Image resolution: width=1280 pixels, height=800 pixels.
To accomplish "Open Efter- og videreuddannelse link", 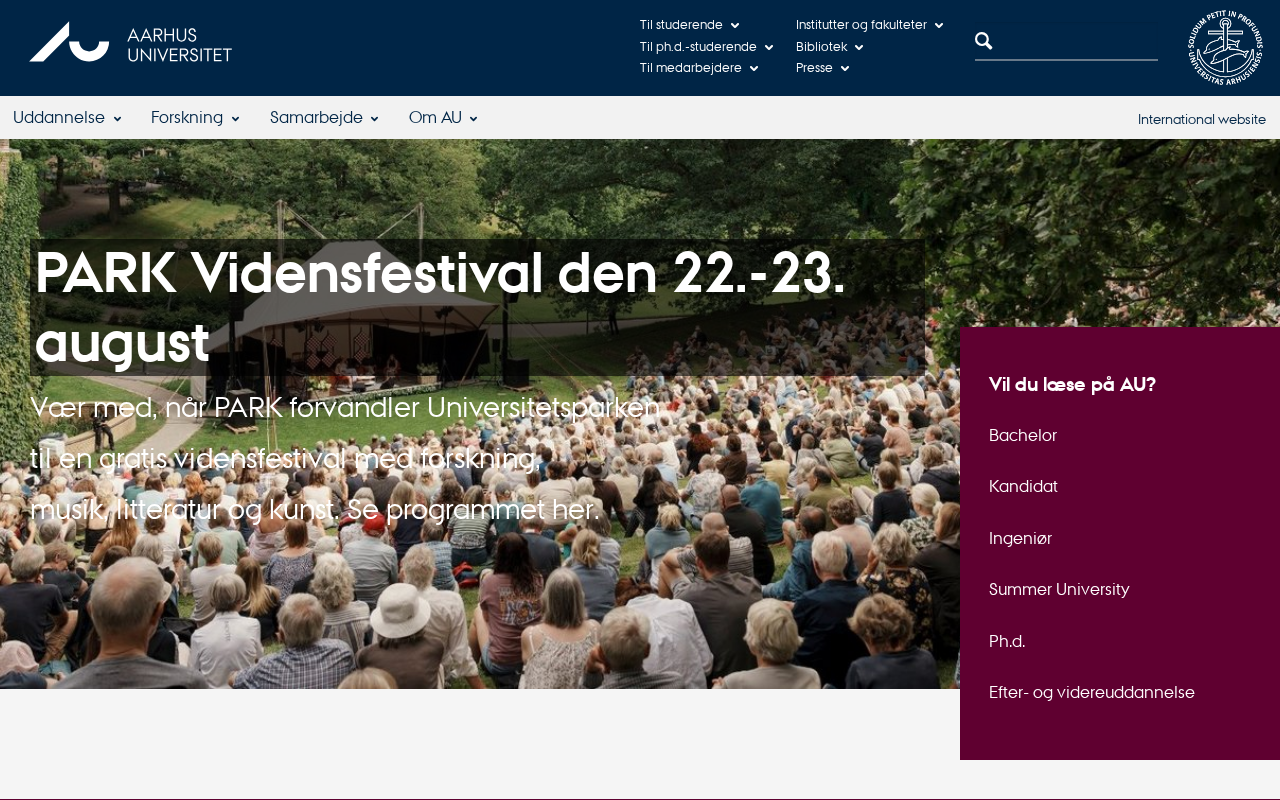I will 1092,693.
